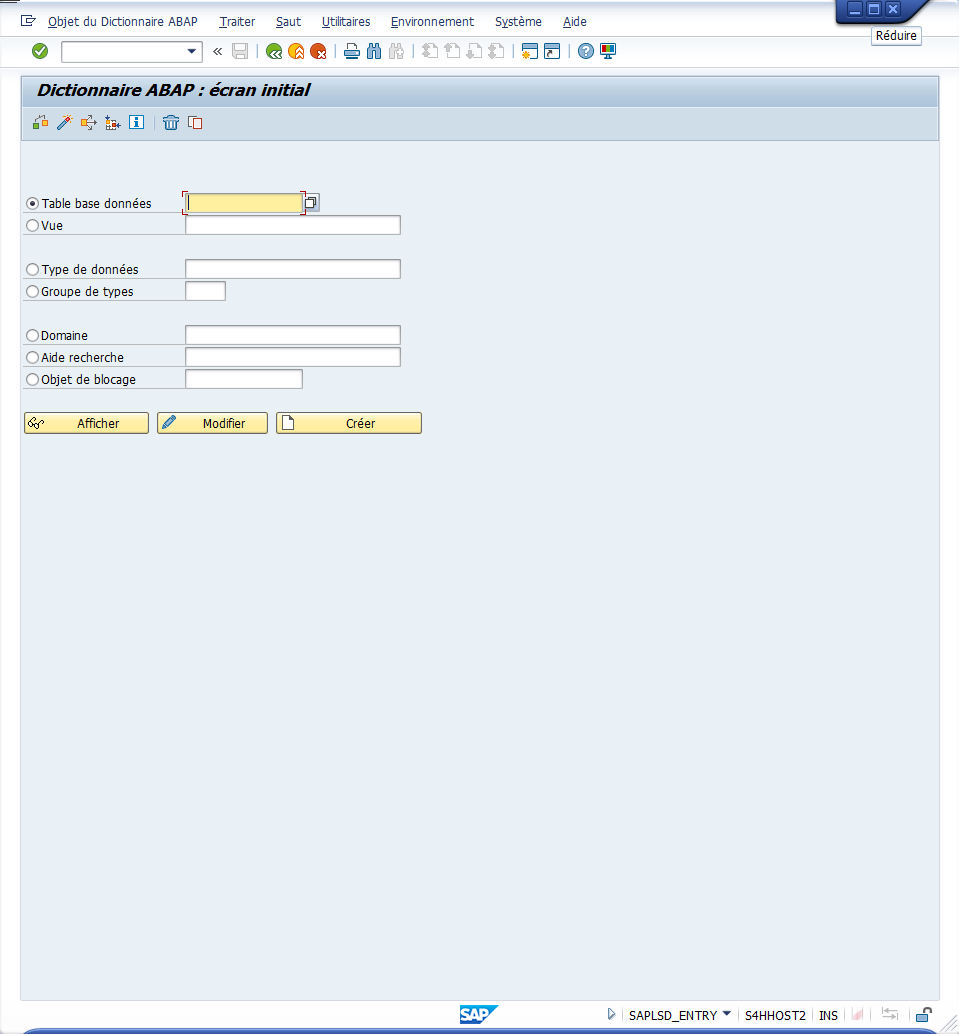Click the Créer button
Viewport: 959px width, 1034px height.
point(349,423)
